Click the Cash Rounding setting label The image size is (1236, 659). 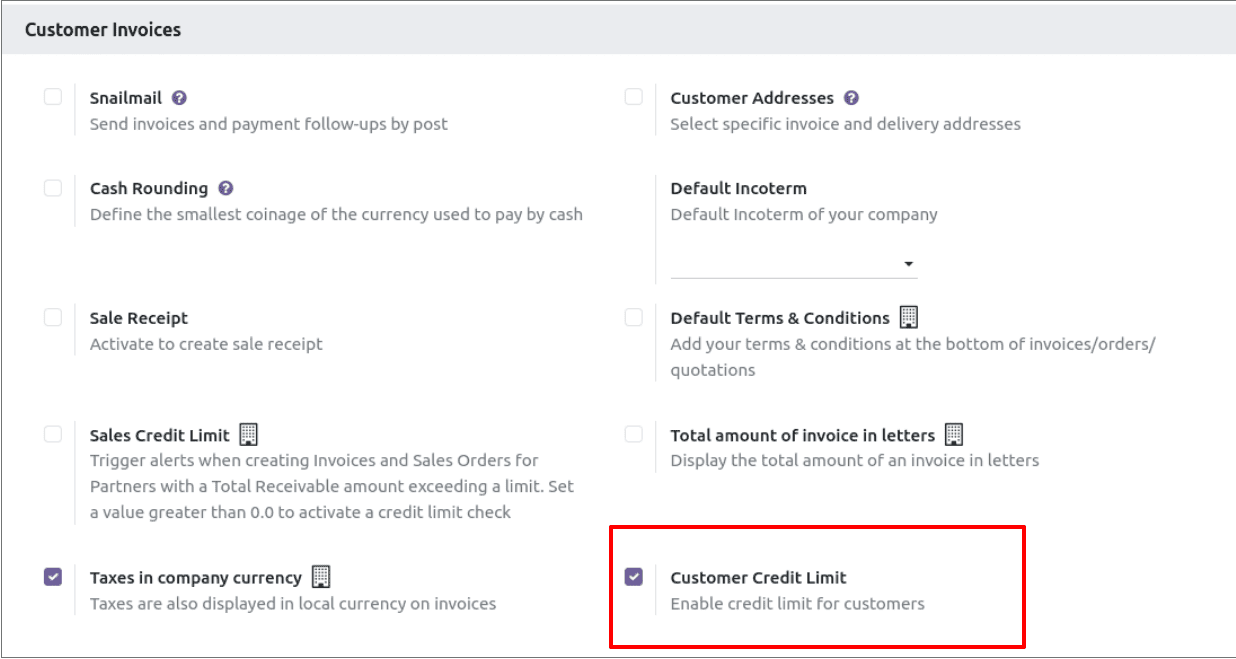point(149,188)
